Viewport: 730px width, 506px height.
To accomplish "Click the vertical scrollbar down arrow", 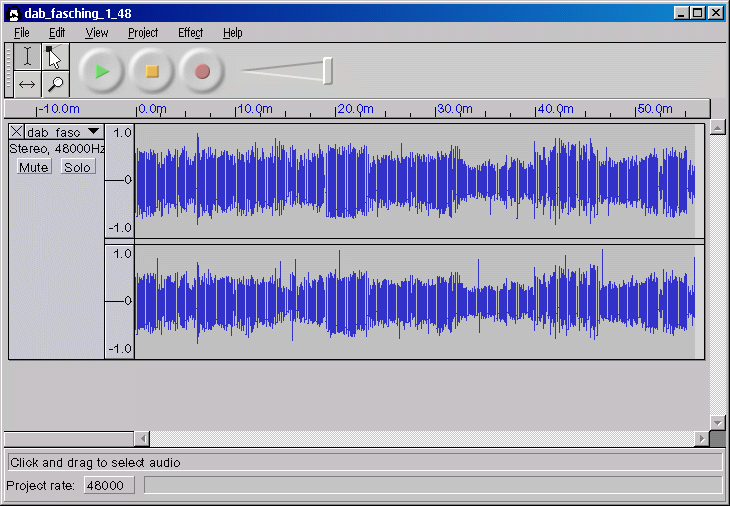I will pos(717,423).
